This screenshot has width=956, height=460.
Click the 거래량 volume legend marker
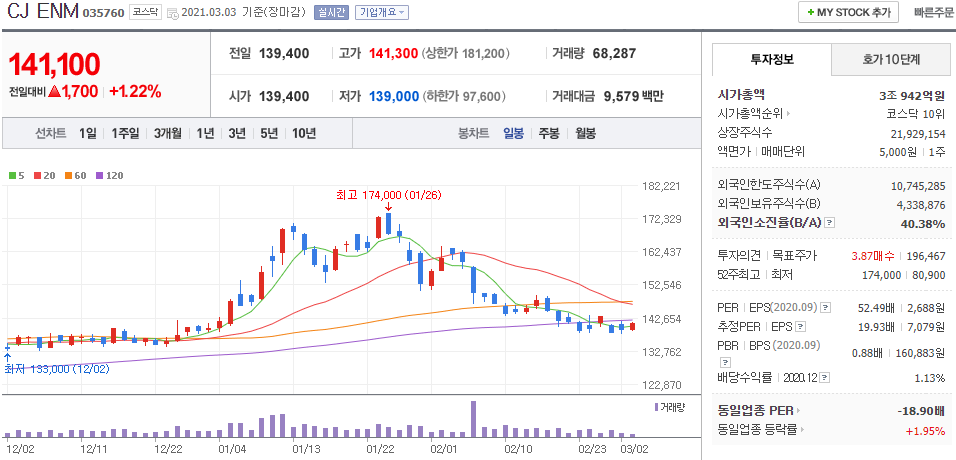tap(656, 406)
